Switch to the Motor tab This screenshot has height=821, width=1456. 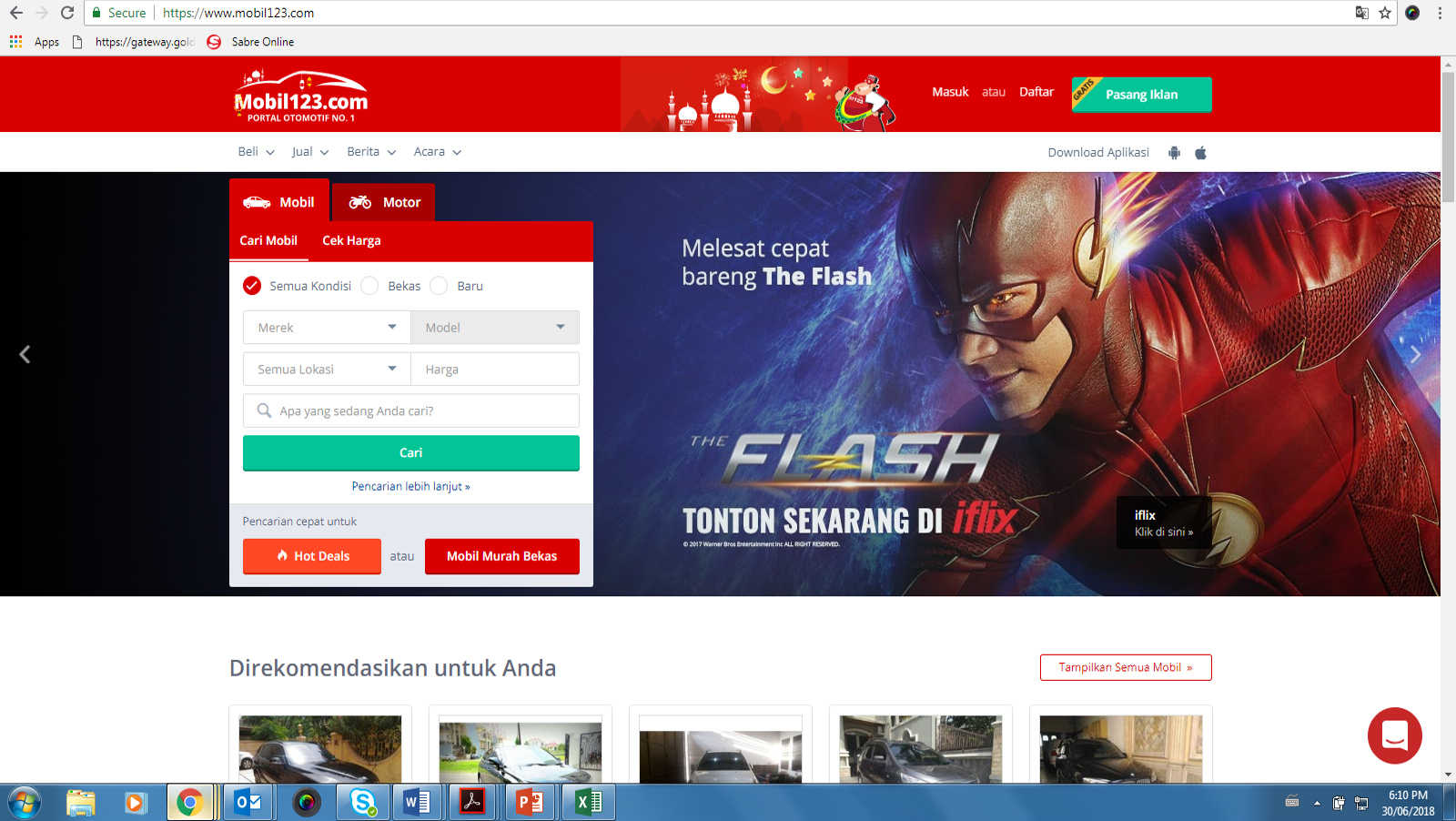[x=383, y=202]
